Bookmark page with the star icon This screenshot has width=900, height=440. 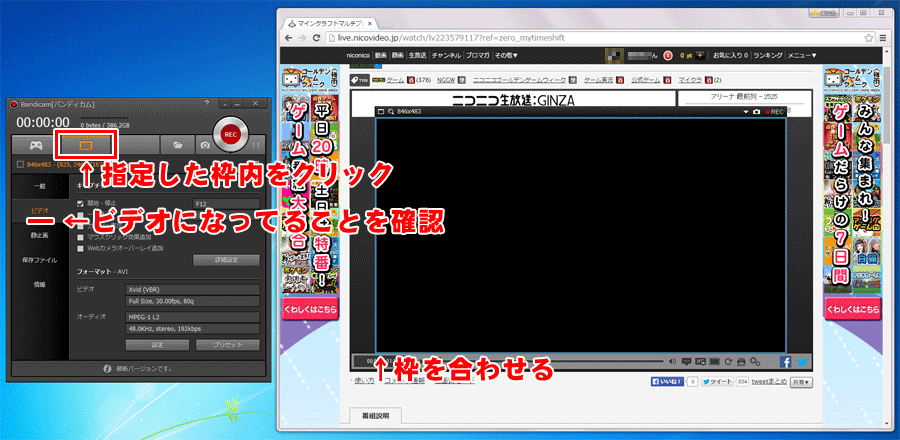(870, 38)
